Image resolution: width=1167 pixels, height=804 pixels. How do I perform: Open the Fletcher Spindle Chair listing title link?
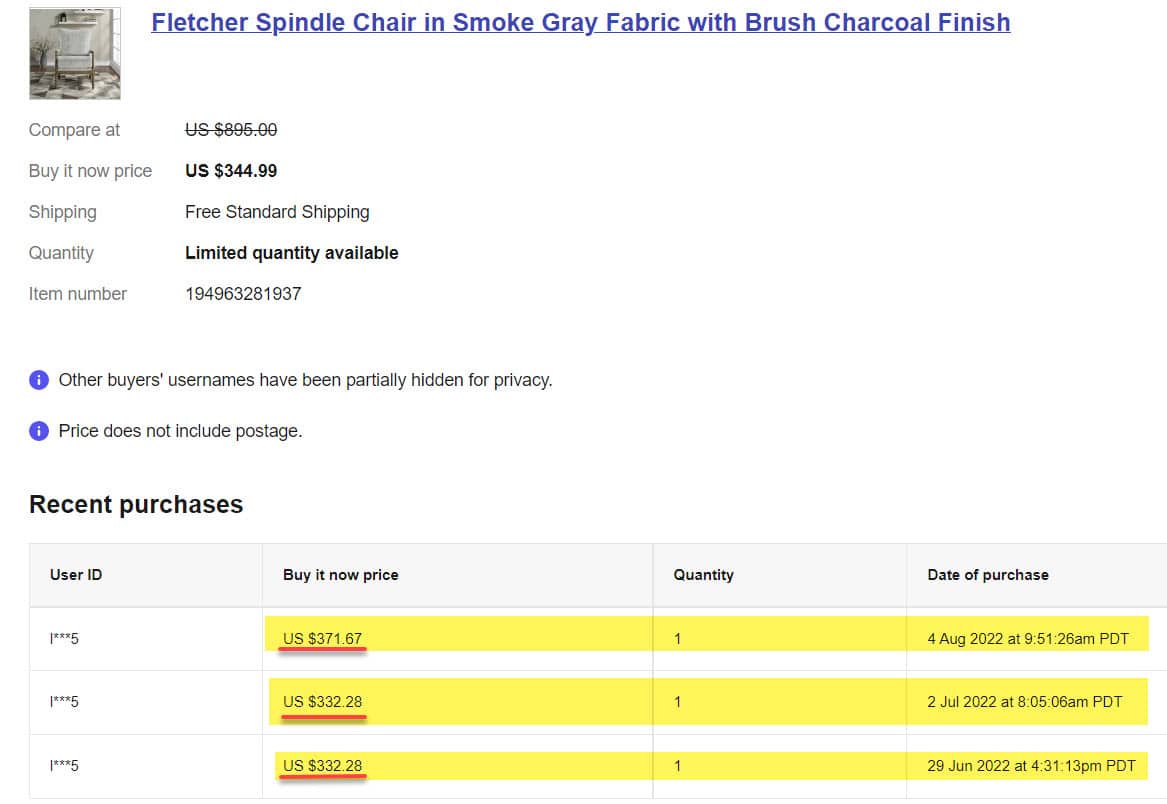click(x=580, y=23)
